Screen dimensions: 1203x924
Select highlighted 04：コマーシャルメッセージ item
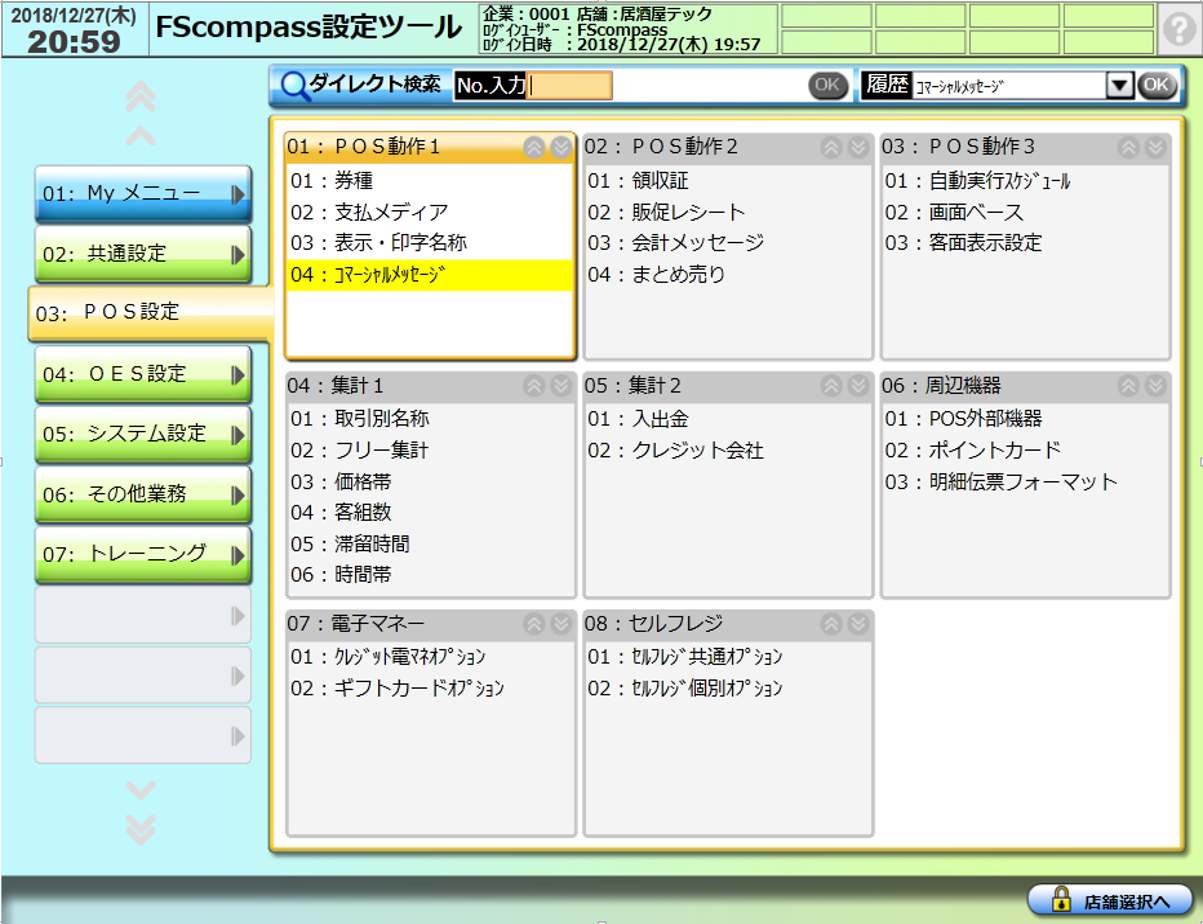click(430, 275)
